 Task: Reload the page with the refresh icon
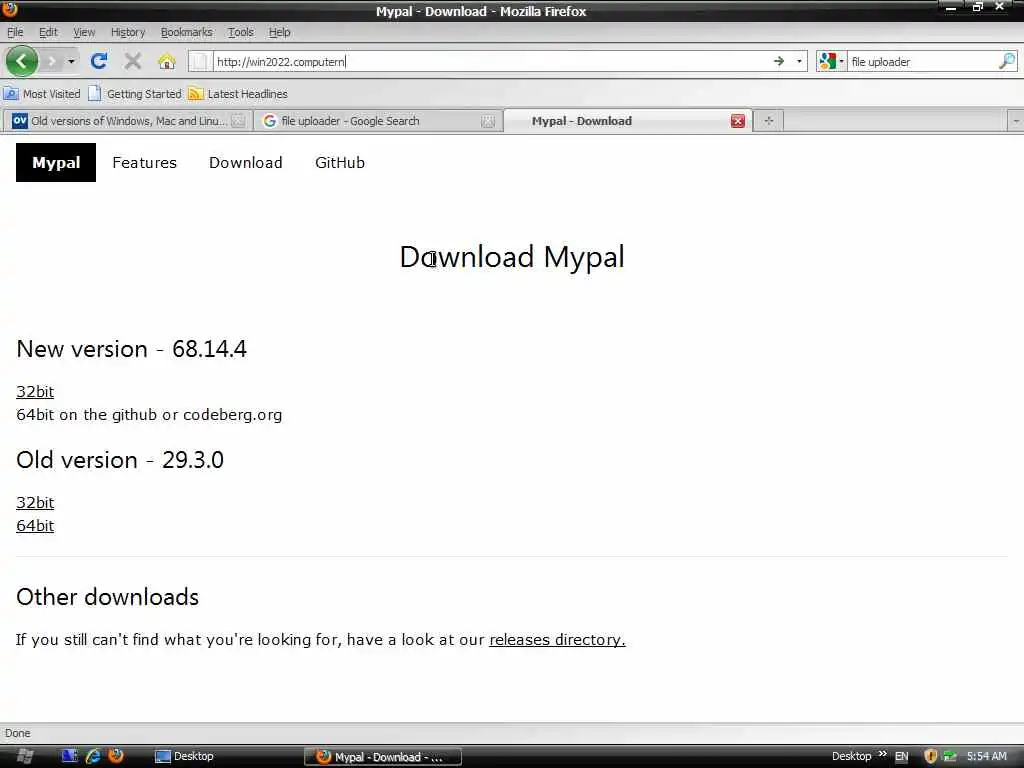click(99, 61)
